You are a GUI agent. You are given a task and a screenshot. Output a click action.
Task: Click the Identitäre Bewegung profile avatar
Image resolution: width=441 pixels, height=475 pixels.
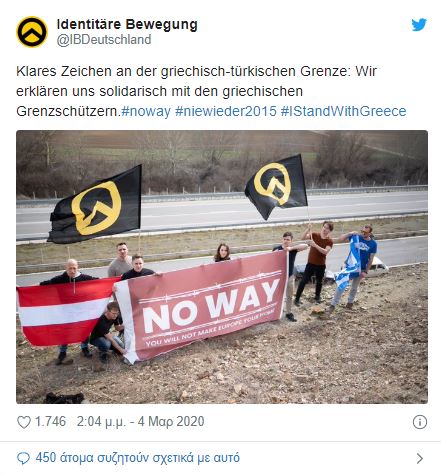[x=32, y=32]
